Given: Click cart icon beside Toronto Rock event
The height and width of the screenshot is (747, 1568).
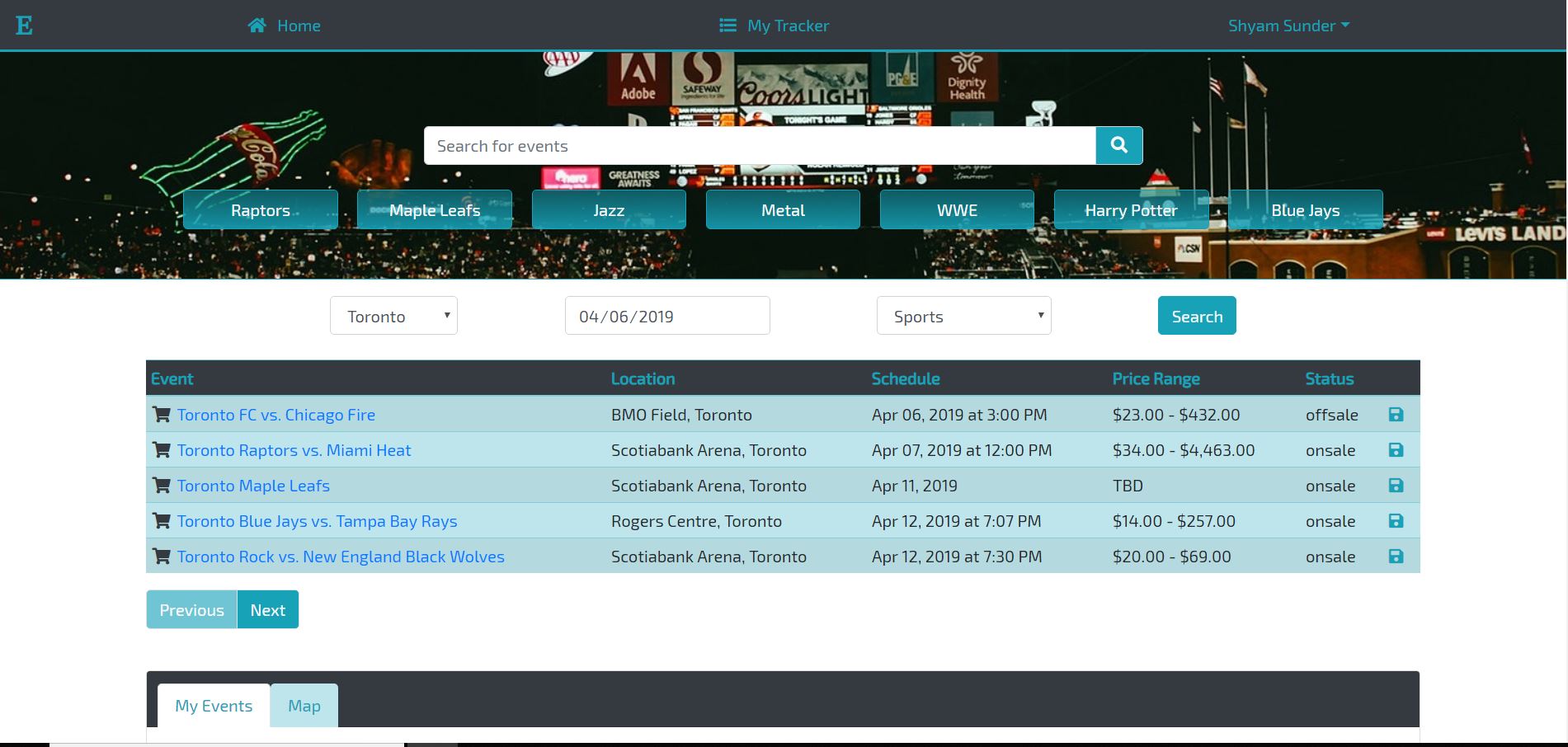Looking at the screenshot, I should [x=162, y=557].
